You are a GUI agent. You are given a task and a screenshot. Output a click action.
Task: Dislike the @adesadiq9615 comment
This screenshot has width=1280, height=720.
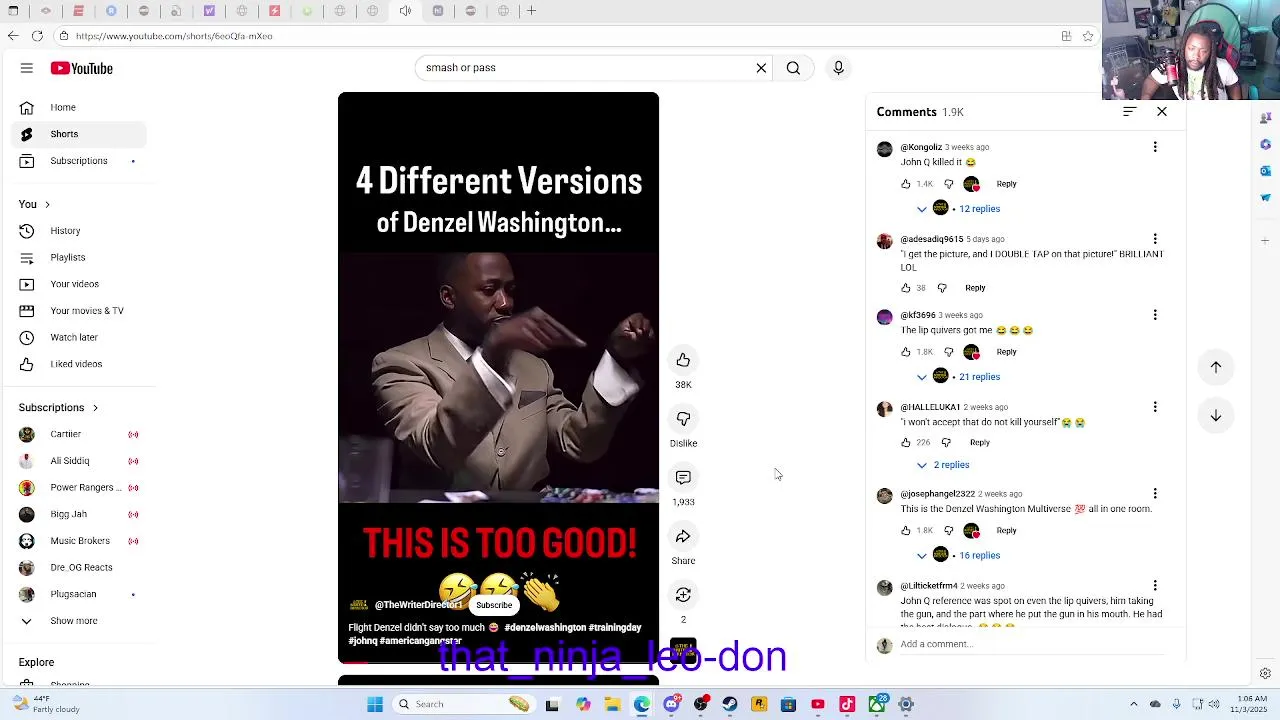942,288
